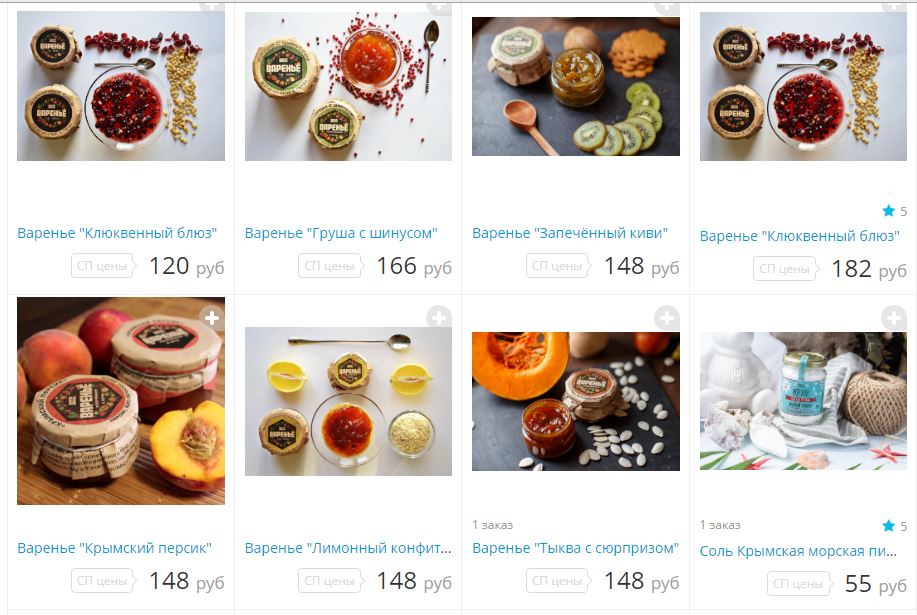
Task: Click star rating on Соль Крымская card
Action: coord(895,526)
